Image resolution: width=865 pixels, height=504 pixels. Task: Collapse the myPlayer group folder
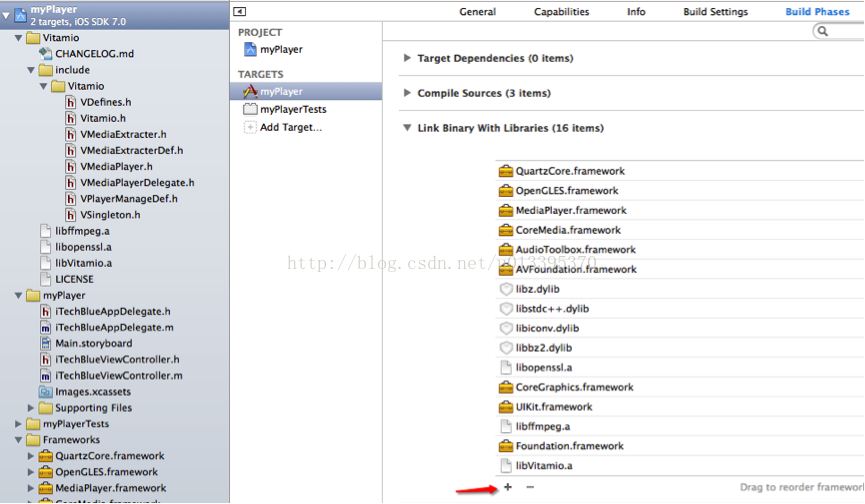coord(18,296)
